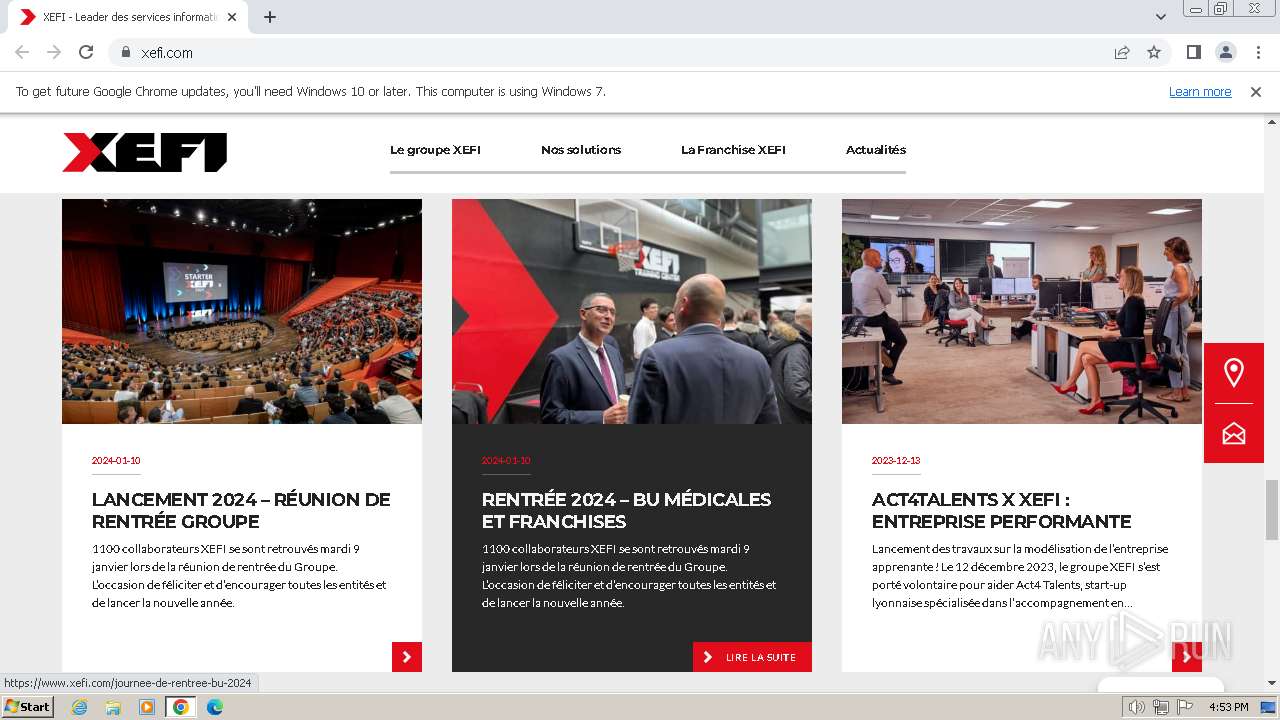Screen dimensions: 1280x720
Task: Click the auditorium conference photo
Action: tap(242, 311)
